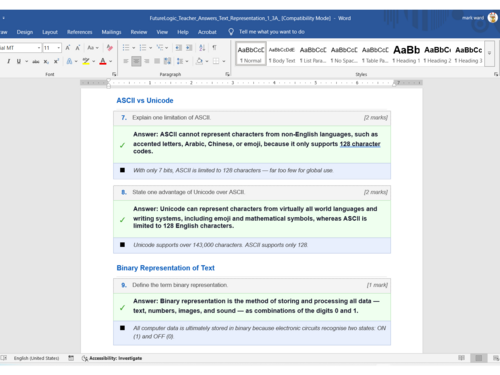The height and width of the screenshot is (375, 500).
Task: Expand underline style dropdown arrow
Action: pos(26,61)
